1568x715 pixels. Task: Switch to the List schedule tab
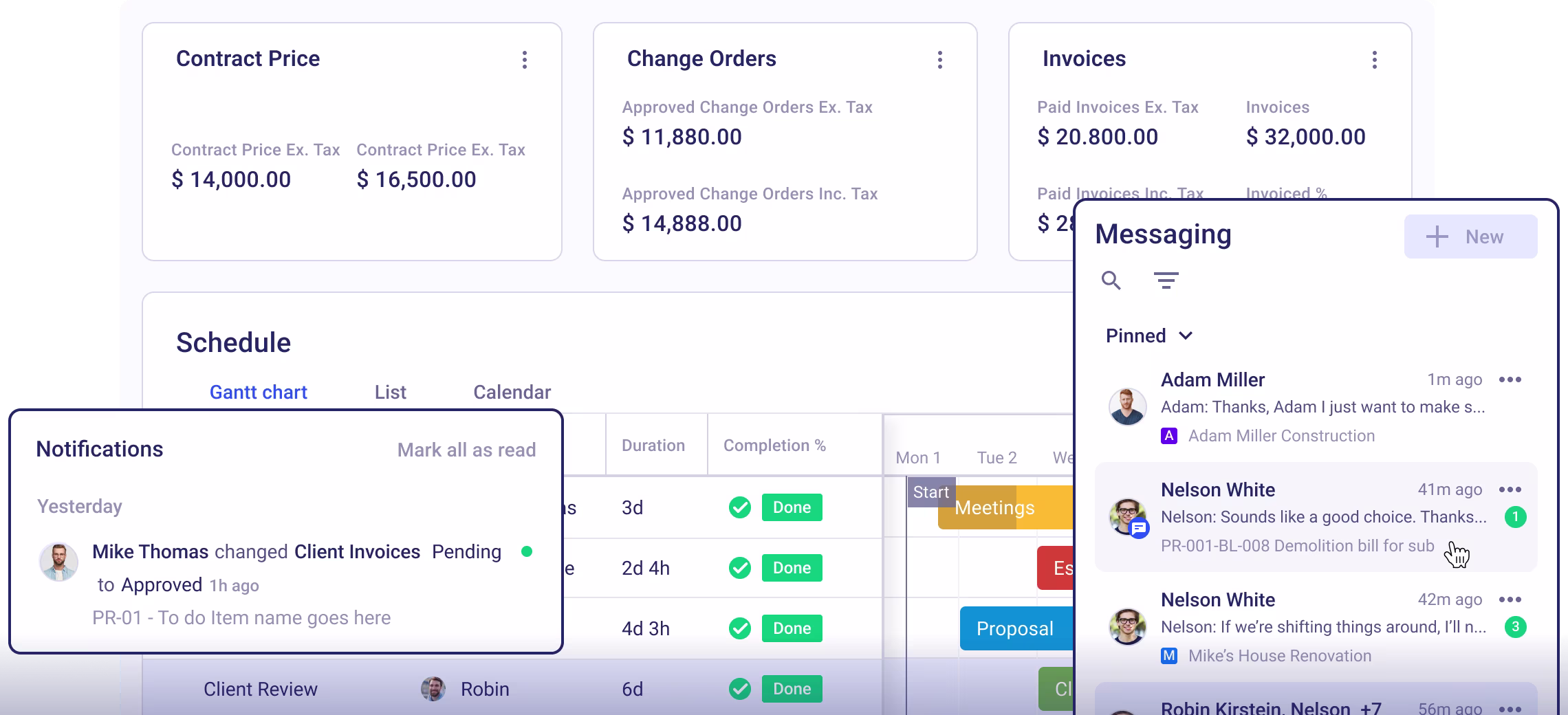click(391, 392)
